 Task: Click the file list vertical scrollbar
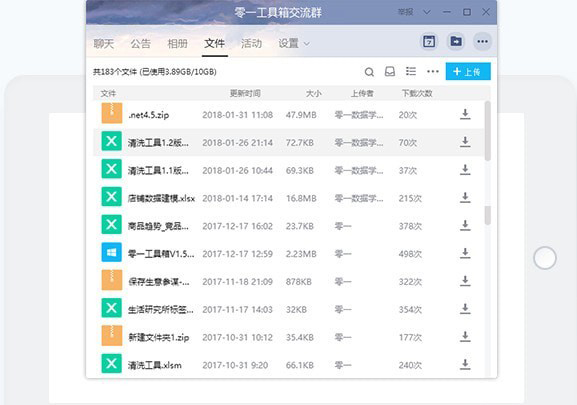[488, 131]
